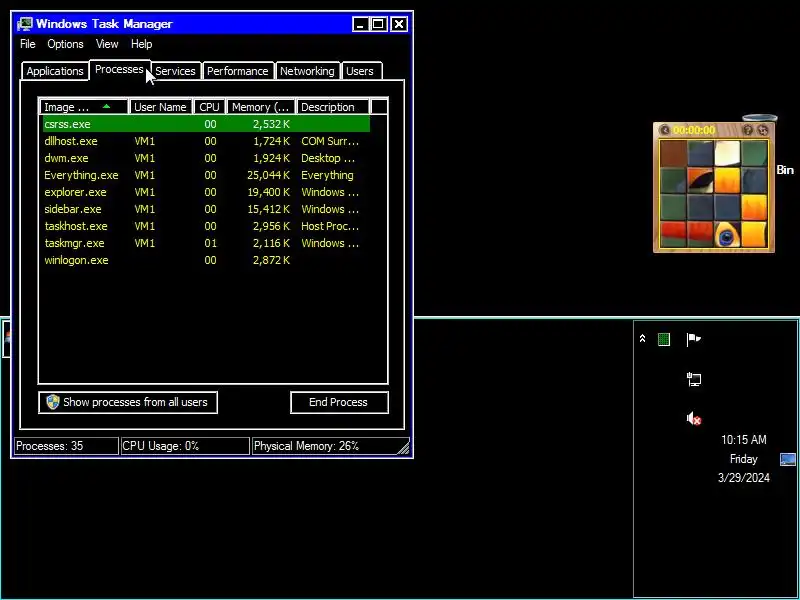Switch to the Users tab
This screenshot has height=600, width=800.
360,71
